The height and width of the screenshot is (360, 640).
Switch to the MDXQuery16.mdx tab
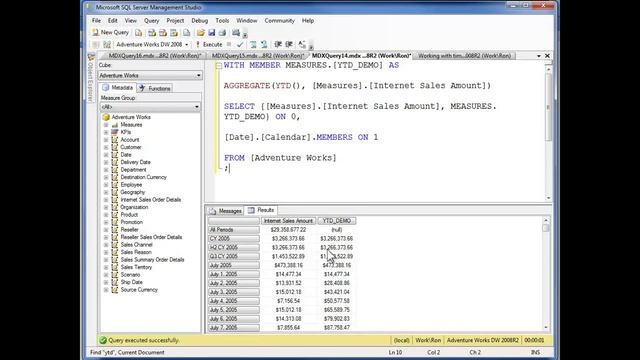coord(154,56)
